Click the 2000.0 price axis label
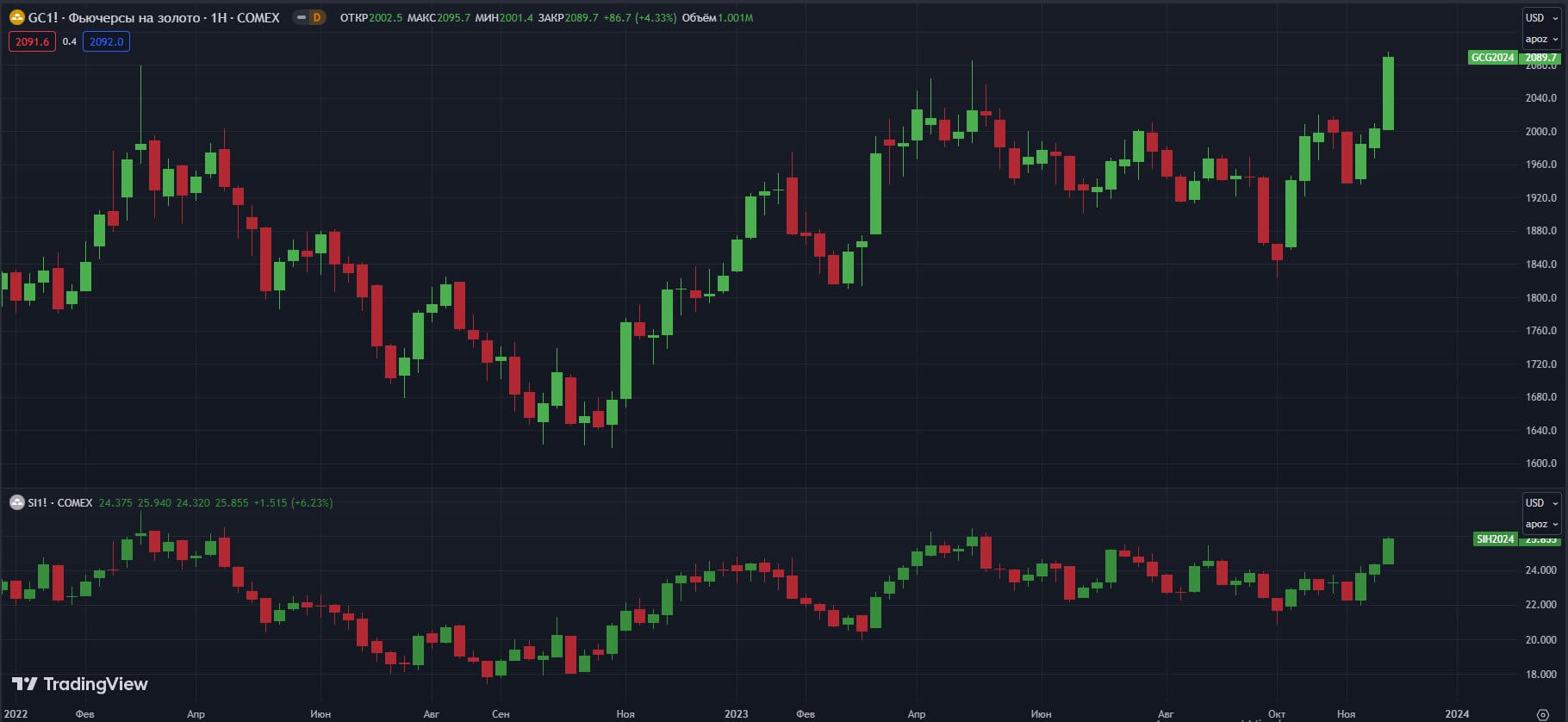The image size is (1568, 722). (1541, 132)
